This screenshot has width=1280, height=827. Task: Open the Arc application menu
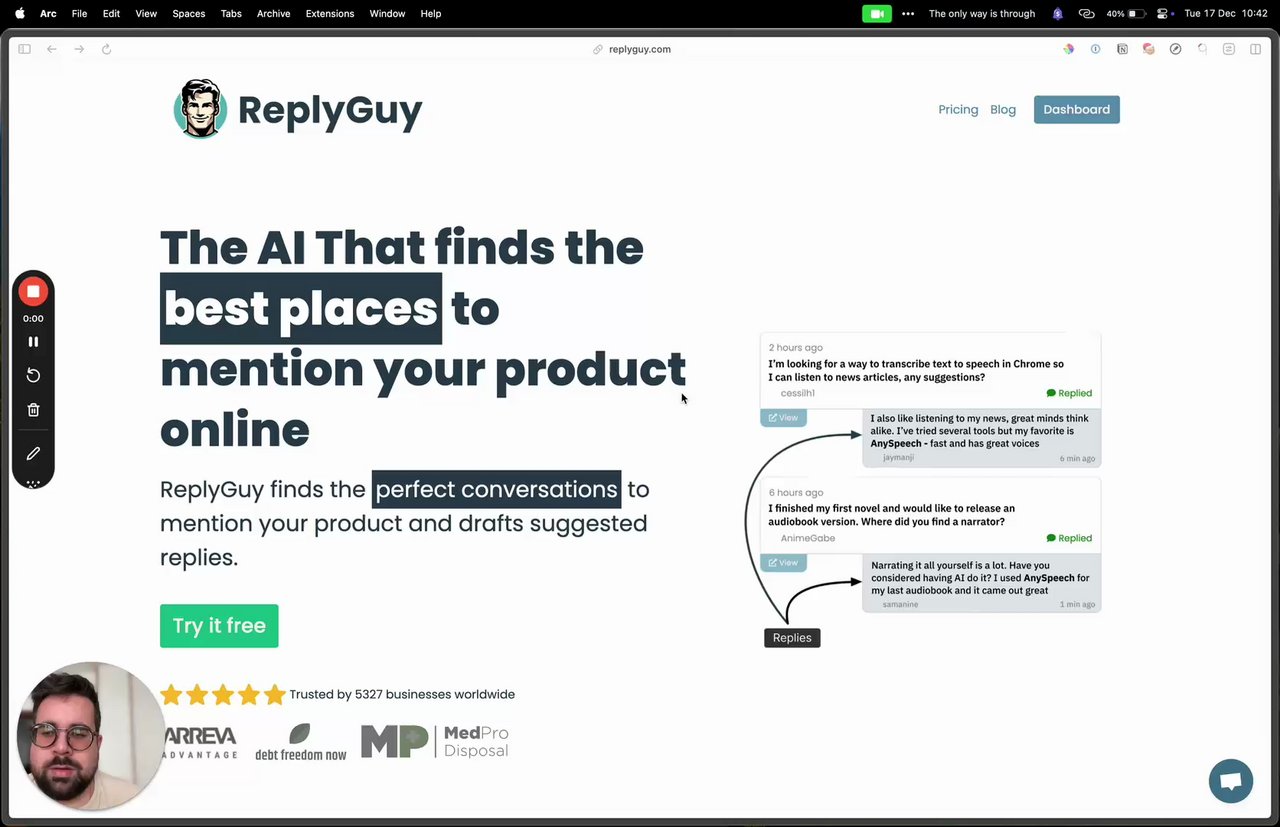[x=48, y=14]
